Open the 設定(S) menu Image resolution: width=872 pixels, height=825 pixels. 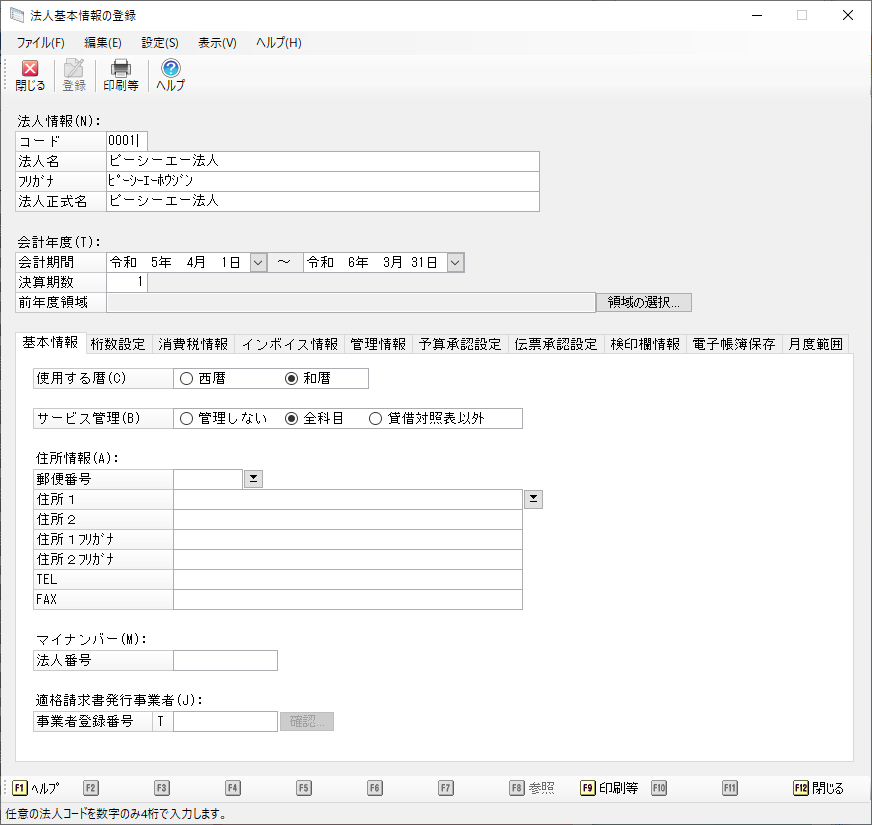[160, 43]
